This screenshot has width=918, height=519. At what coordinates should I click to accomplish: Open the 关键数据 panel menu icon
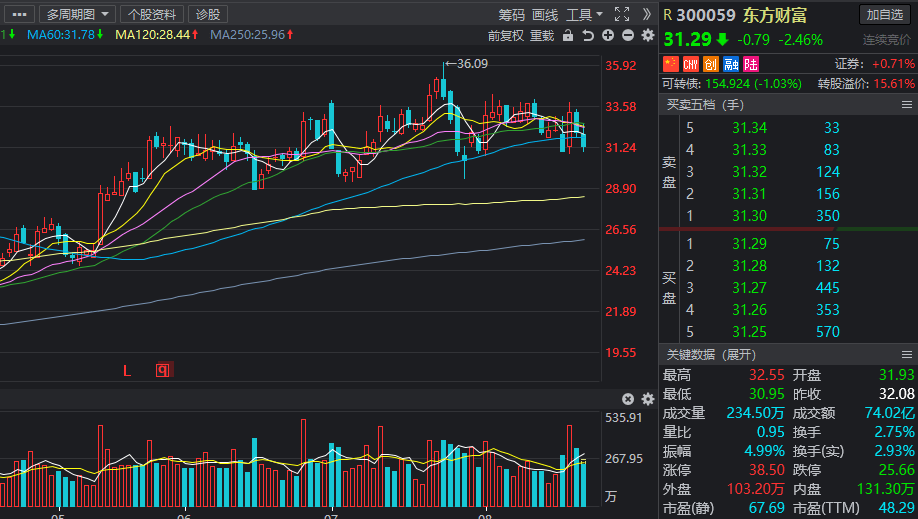point(907,354)
